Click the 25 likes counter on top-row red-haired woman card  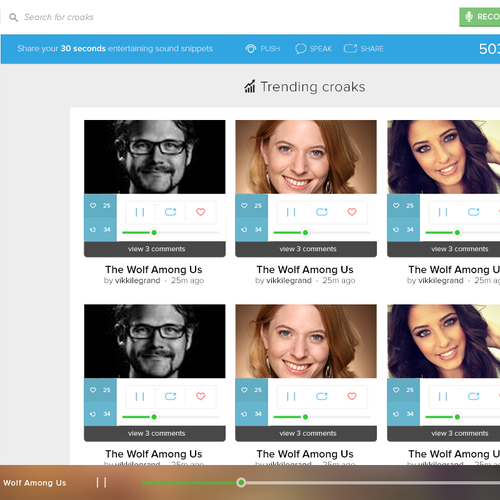(x=252, y=206)
